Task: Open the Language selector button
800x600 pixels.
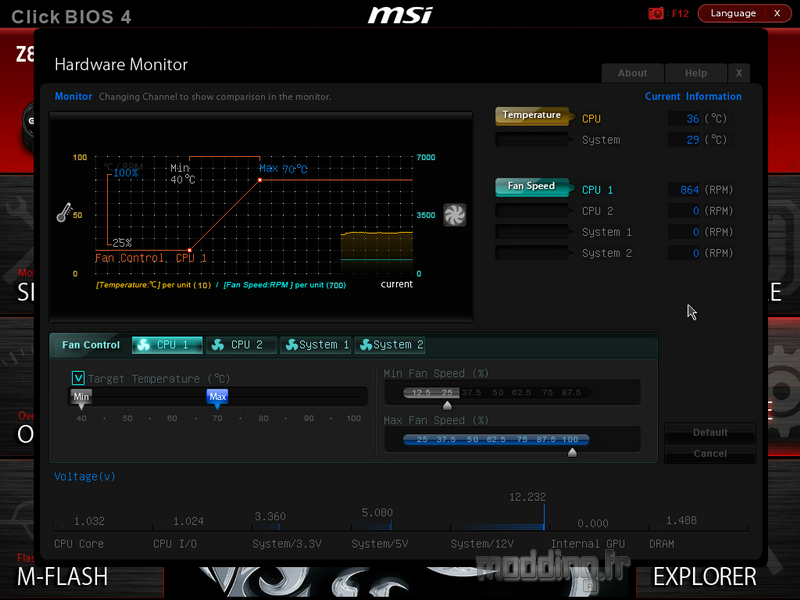Action: (x=733, y=13)
